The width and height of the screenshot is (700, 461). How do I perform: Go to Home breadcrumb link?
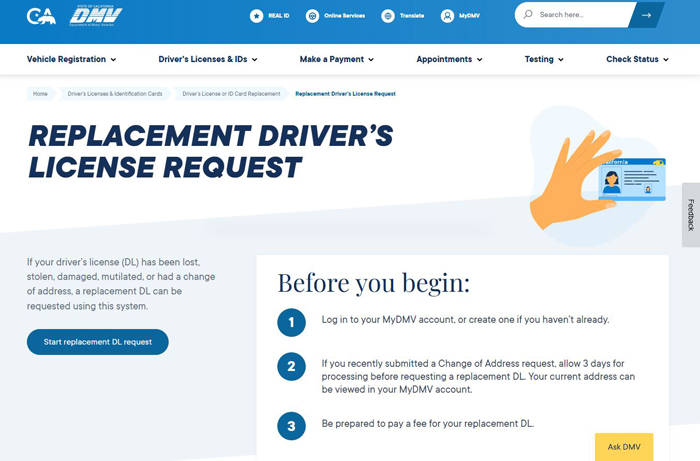[x=40, y=94]
